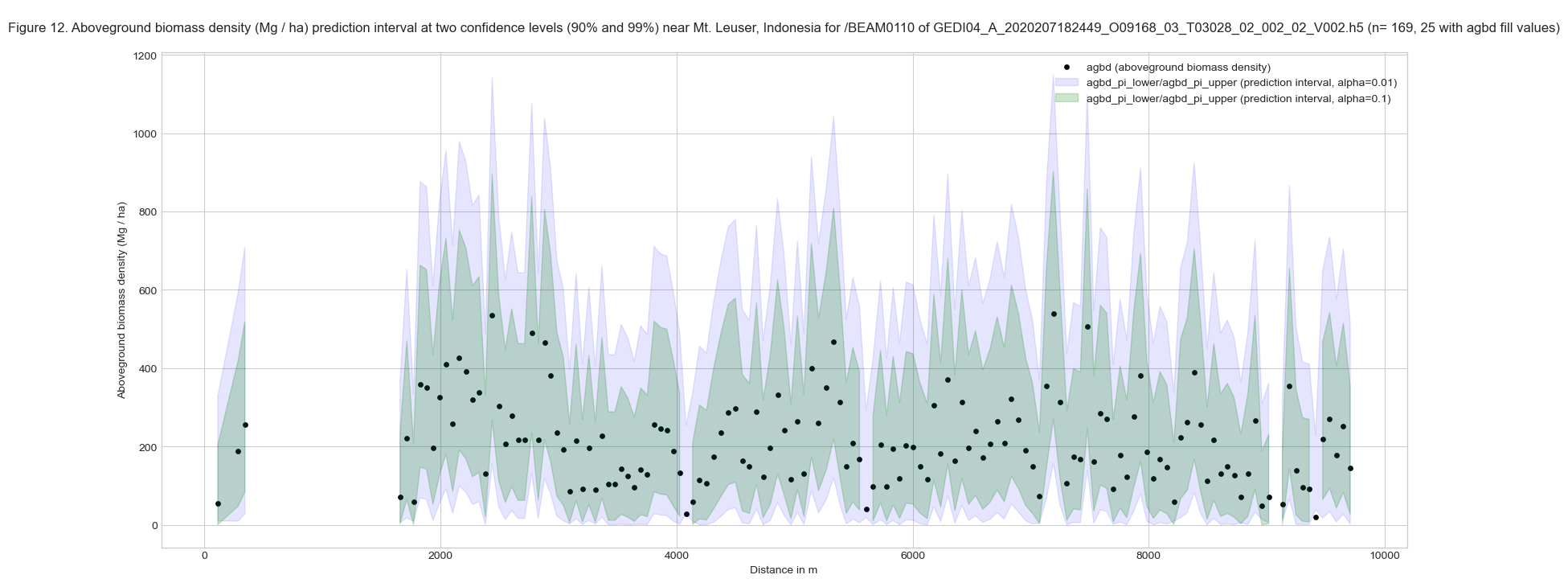Click the y-axis tick label 400
Screen dimensions: 1568x583
148,369
